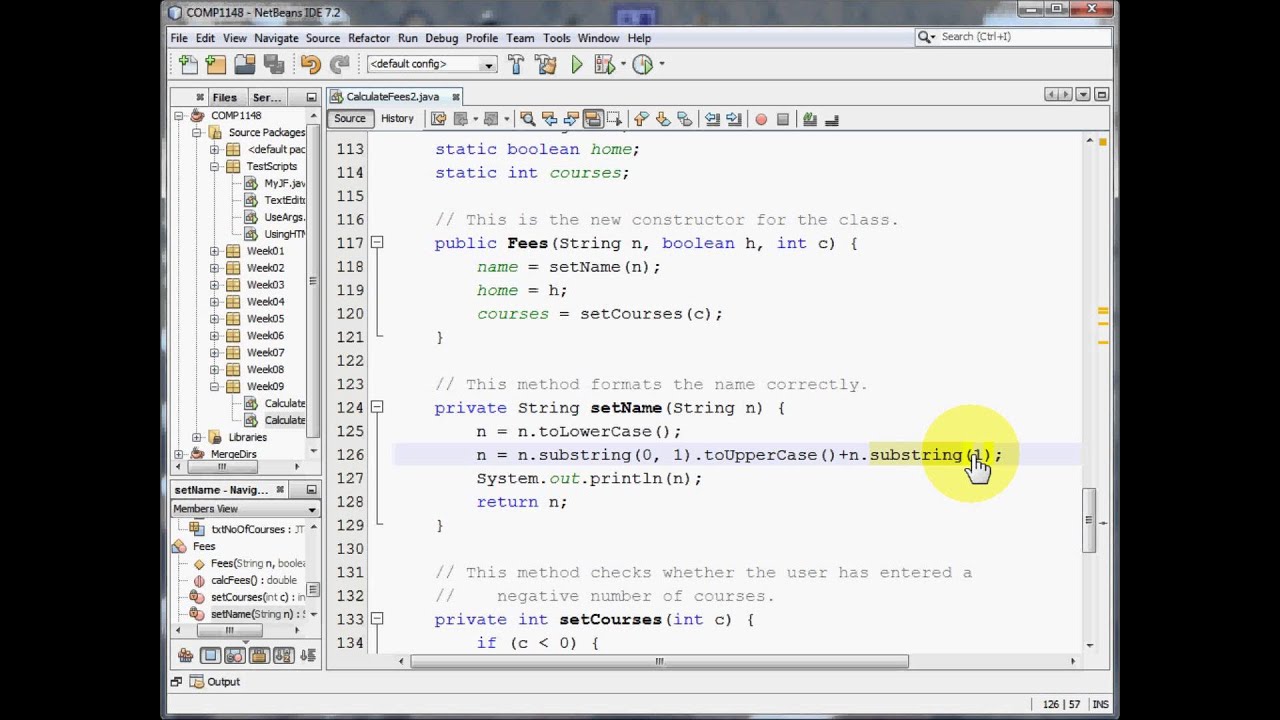Click the Comment code icon
This screenshot has height=720, width=1280.
coord(810,119)
